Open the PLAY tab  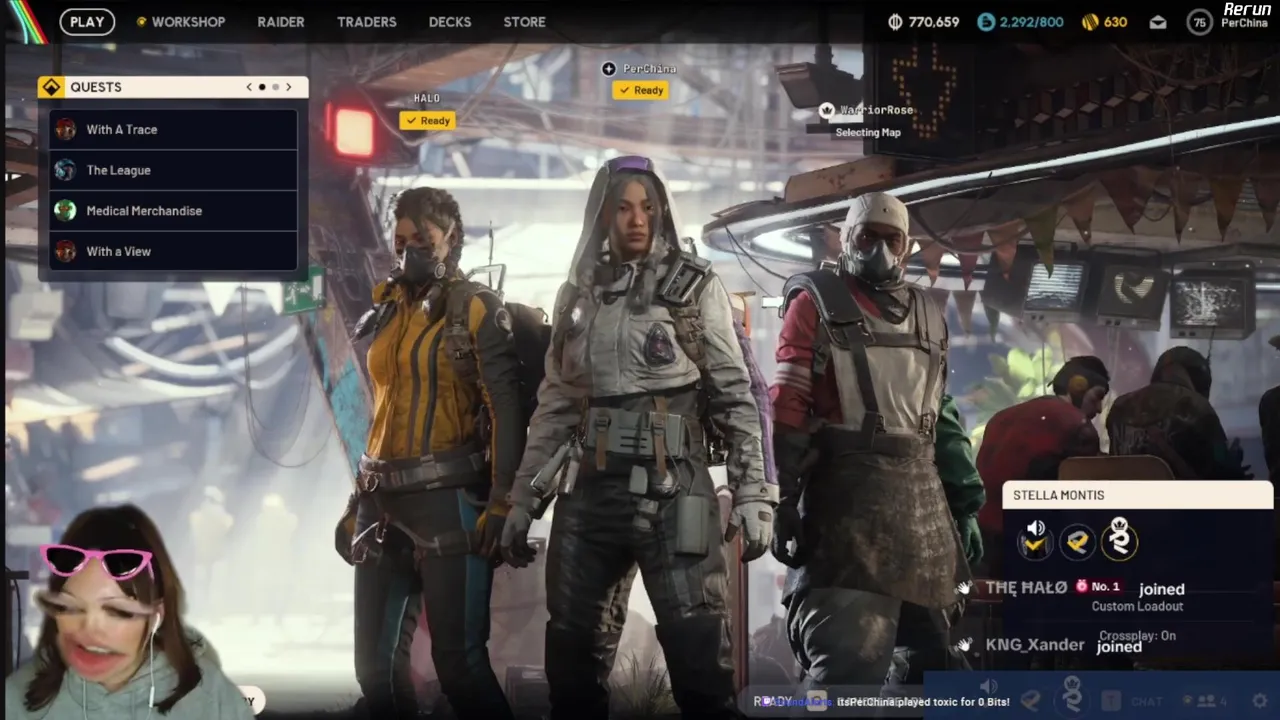coord(87,22)
